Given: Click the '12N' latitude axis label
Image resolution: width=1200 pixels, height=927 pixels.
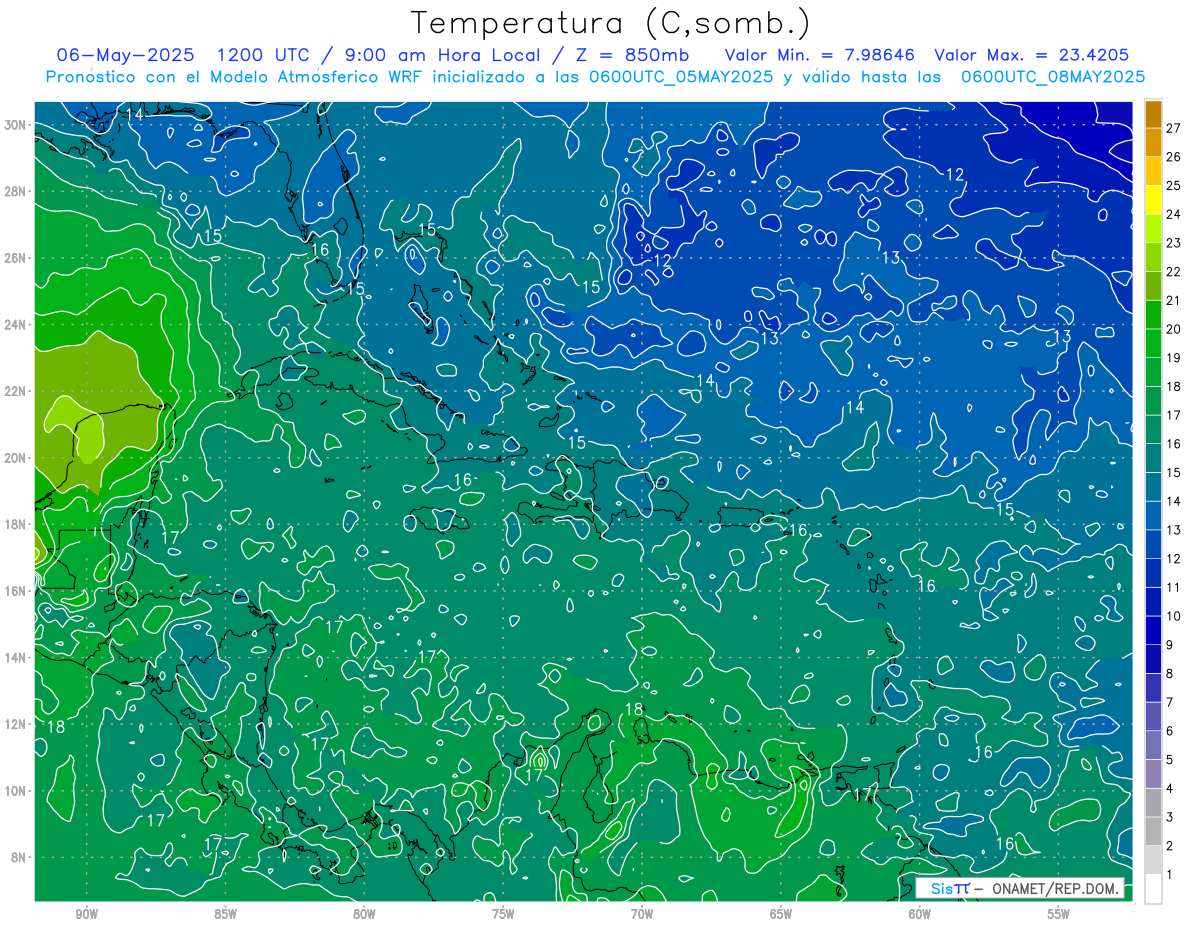Looking at the screenshot, I should pos(15,724).
